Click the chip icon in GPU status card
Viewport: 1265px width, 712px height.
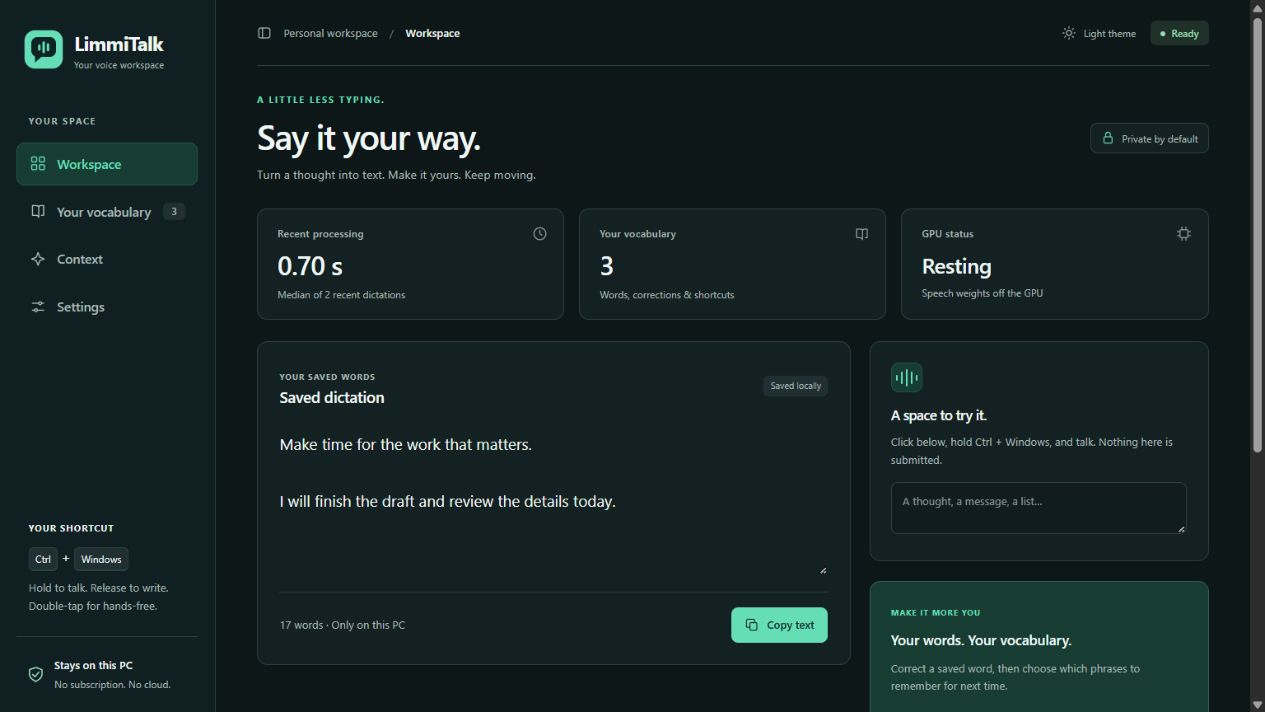click(x=1184, y=234)
